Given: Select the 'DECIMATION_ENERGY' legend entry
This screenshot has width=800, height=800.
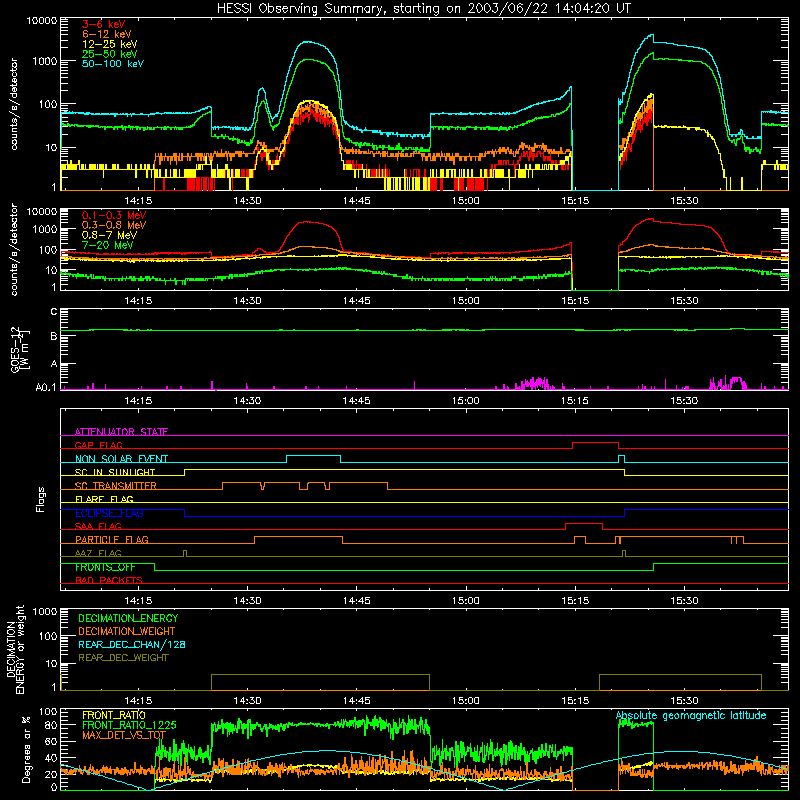Looking at the screenshot, I should [x=128, y=618].
